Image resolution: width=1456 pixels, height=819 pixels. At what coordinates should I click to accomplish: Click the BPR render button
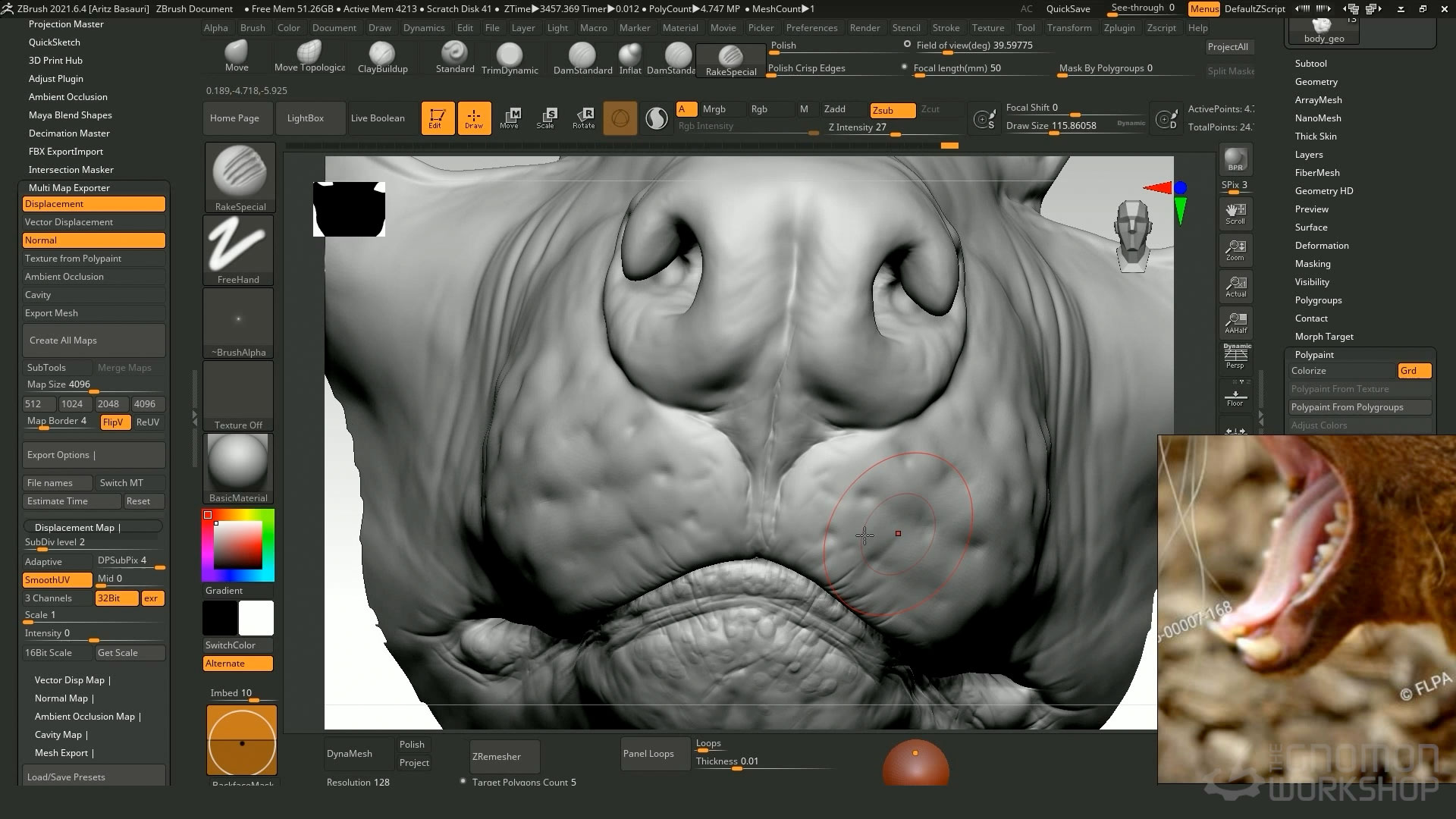point(1235,159)
